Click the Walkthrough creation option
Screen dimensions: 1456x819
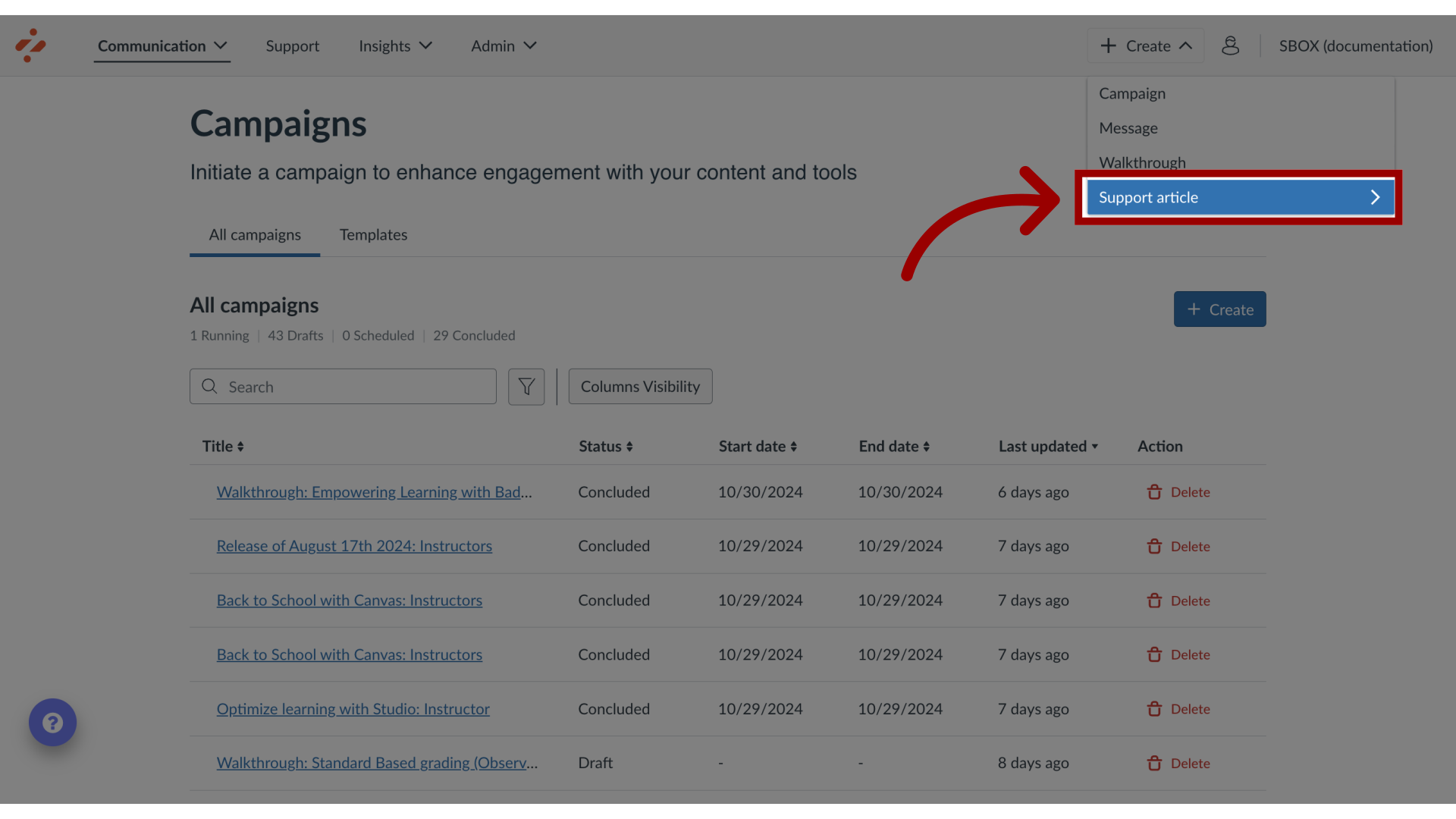point(1142,162)
